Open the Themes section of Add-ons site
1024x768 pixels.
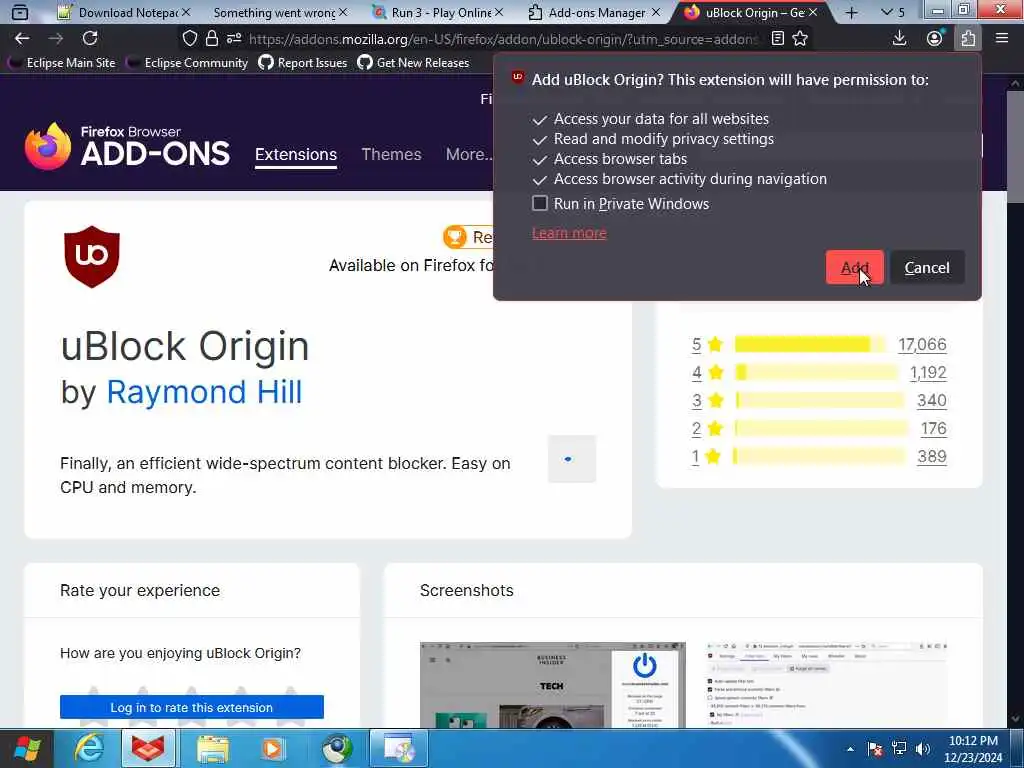point(391,154)
